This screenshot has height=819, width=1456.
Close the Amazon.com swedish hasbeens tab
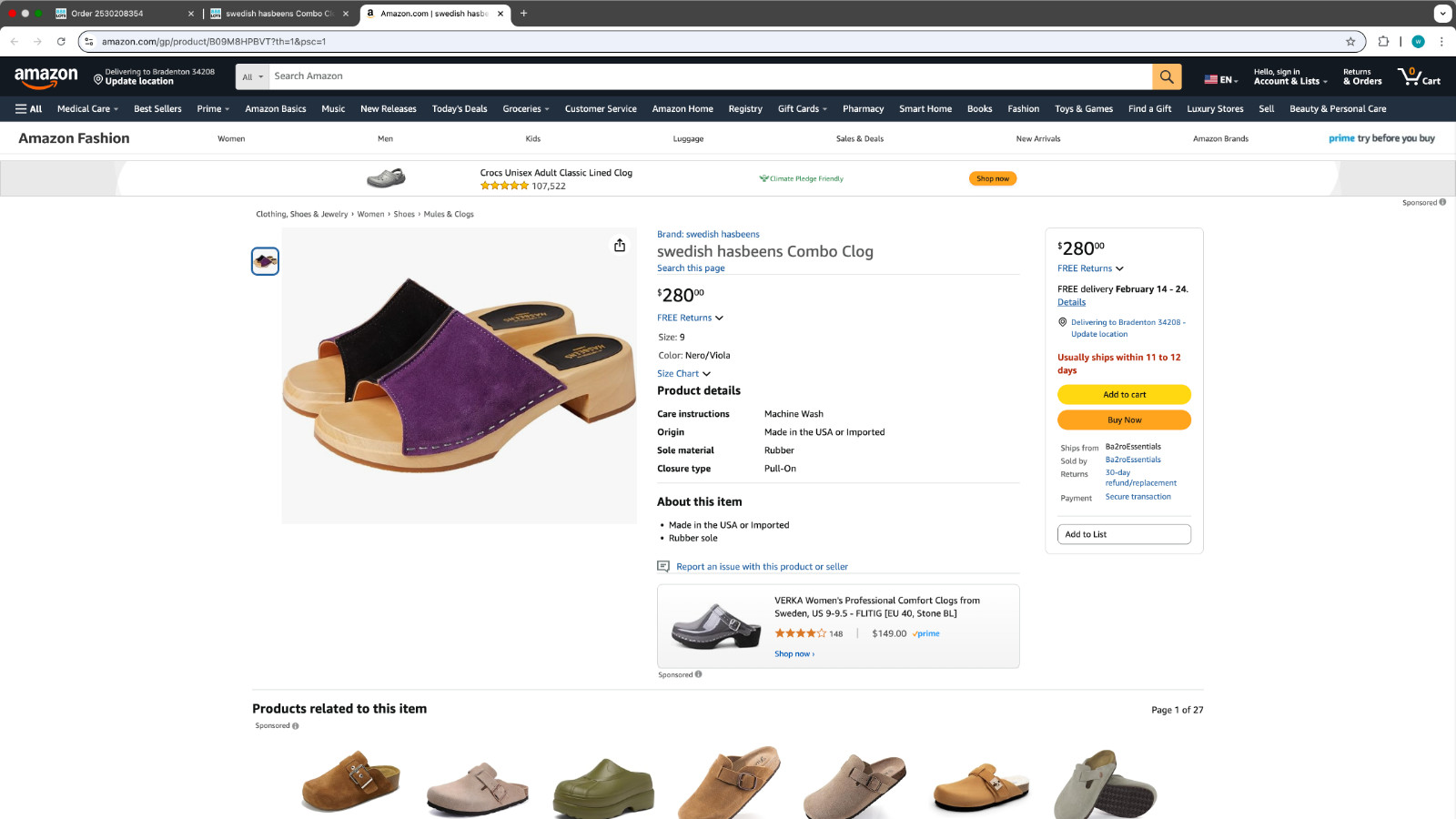point(500,14)
